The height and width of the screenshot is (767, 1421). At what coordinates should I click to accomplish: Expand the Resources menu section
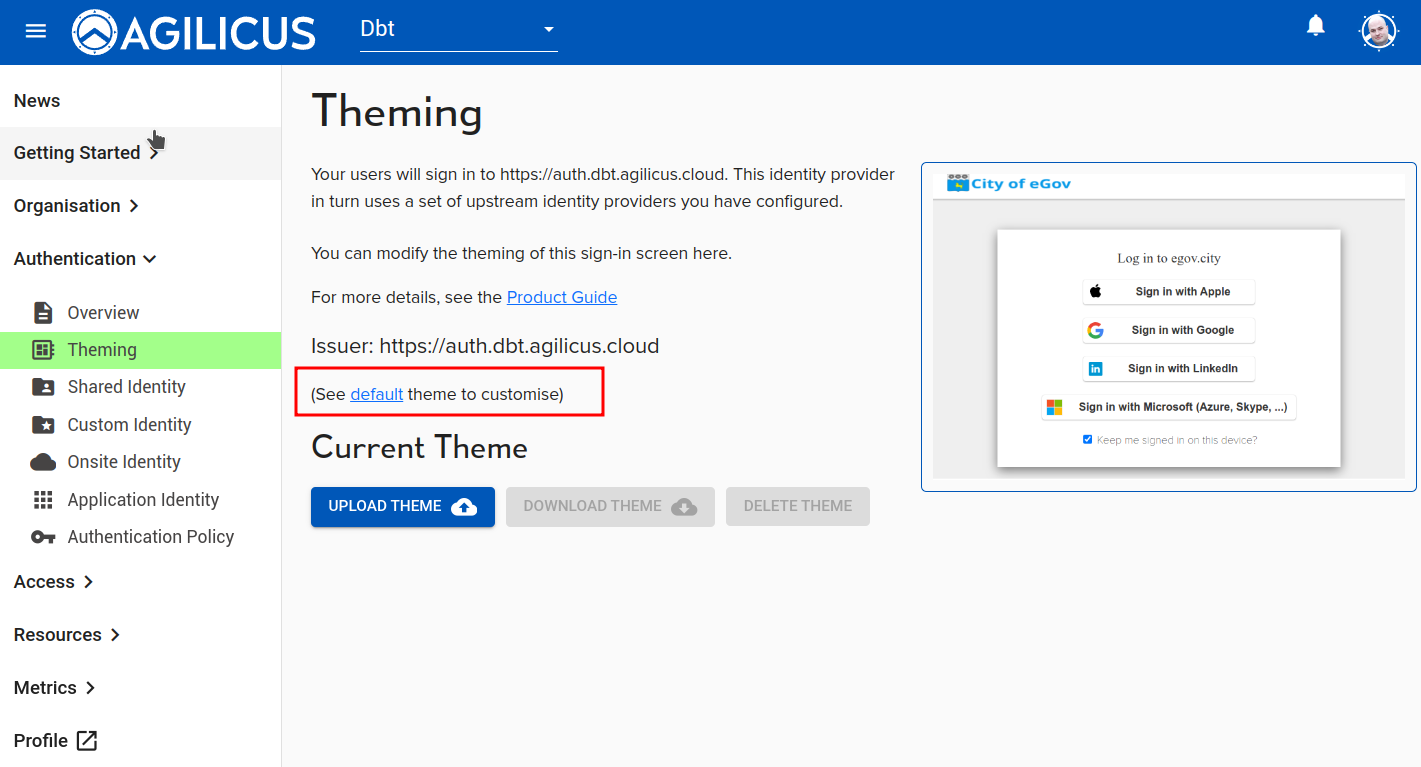[x=67, y=635]
